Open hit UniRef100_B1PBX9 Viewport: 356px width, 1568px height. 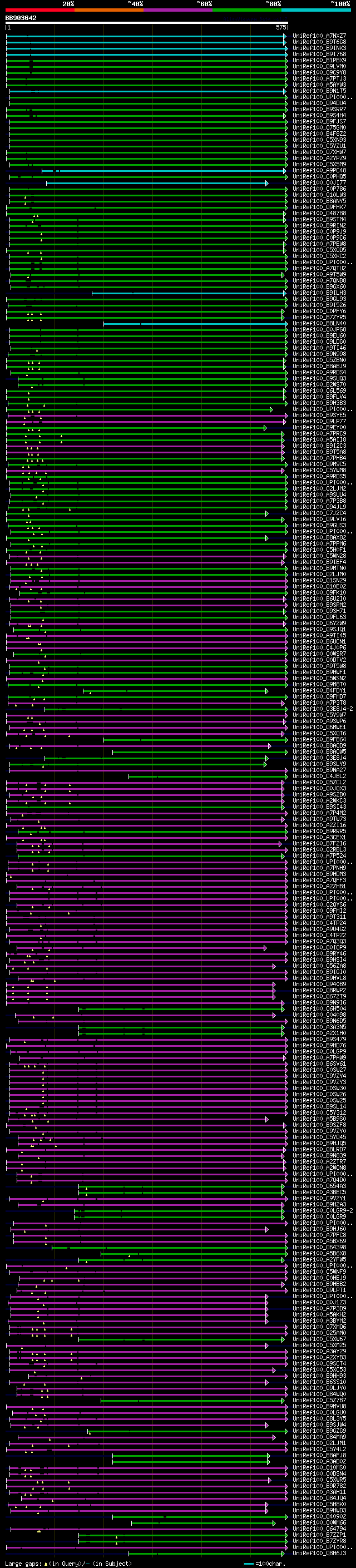(319, 60)
